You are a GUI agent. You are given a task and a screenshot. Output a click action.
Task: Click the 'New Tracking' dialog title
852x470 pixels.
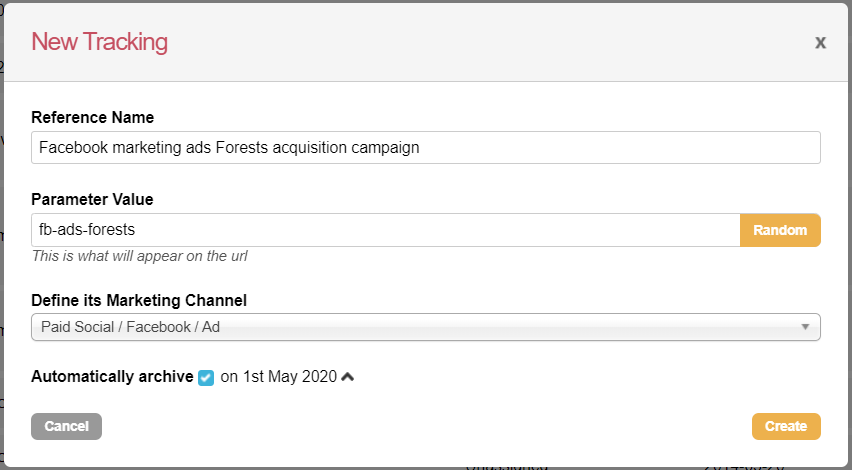(x=99, y=42)
